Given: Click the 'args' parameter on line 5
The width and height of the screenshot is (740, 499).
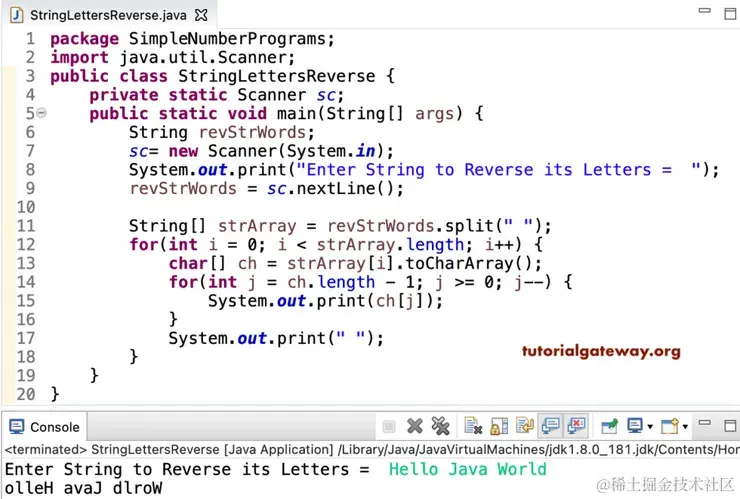Looking at the screenshot, I should [434, 114].
